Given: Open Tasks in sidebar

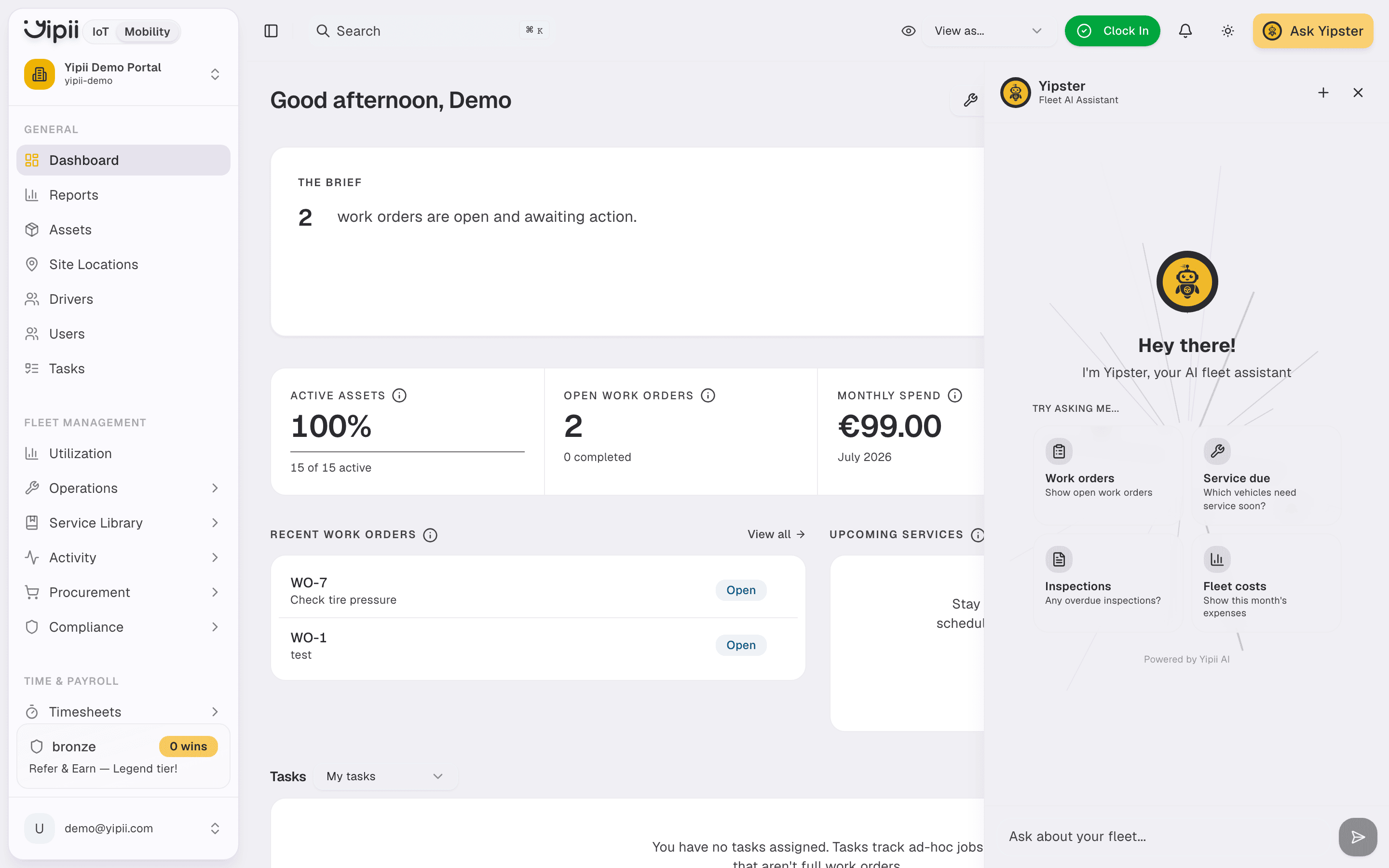Looking at the screenshot, I should coord(123,368).
